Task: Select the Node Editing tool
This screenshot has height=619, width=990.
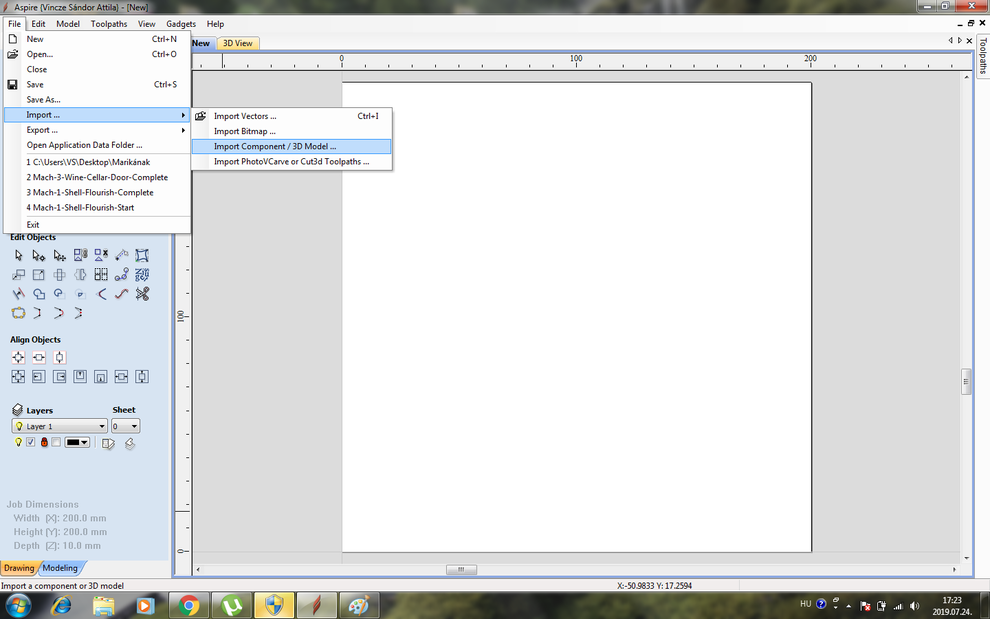Action: pyautogui.click(x=39, y=255)
